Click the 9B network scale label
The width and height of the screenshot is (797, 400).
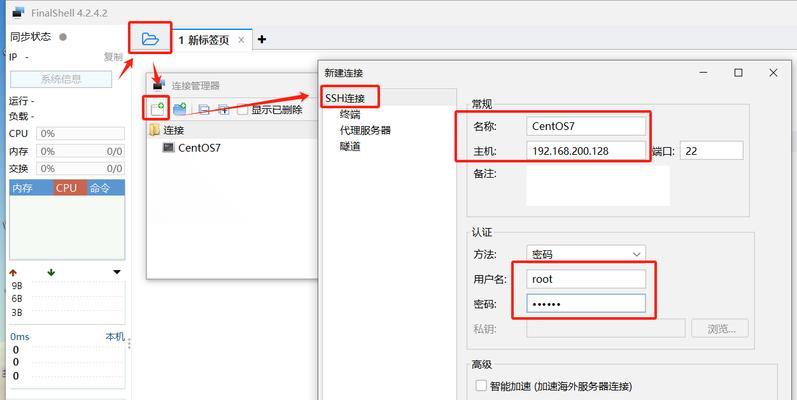tap(17, 286)
